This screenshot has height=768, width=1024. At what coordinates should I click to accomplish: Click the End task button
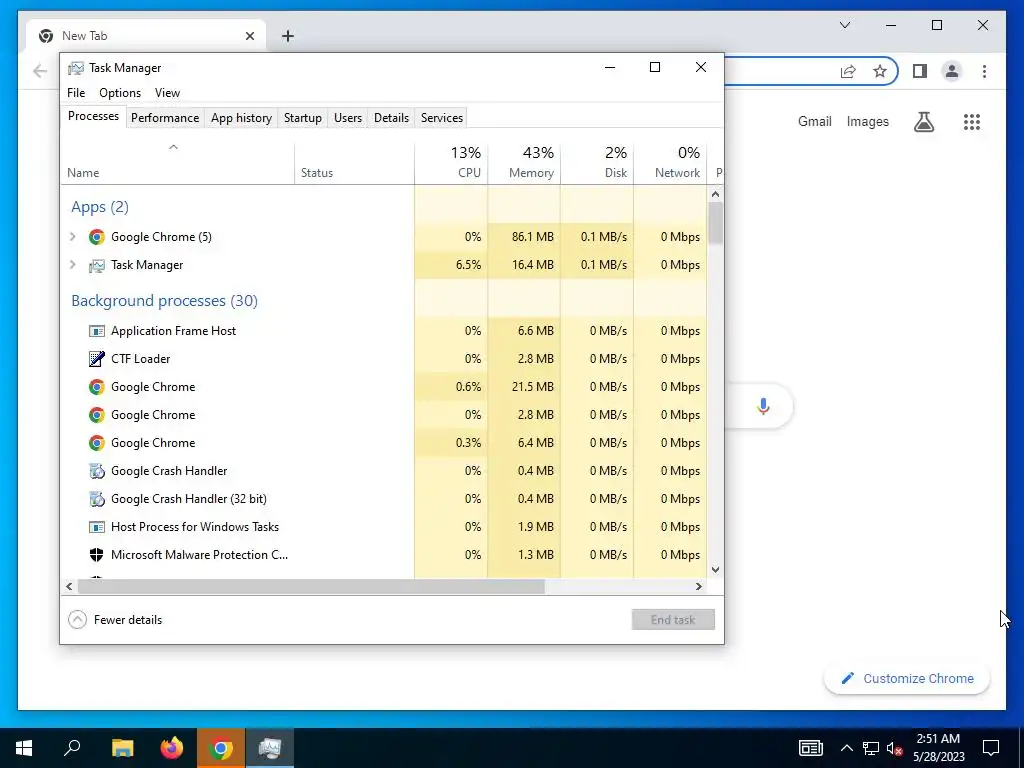point(673,620)
